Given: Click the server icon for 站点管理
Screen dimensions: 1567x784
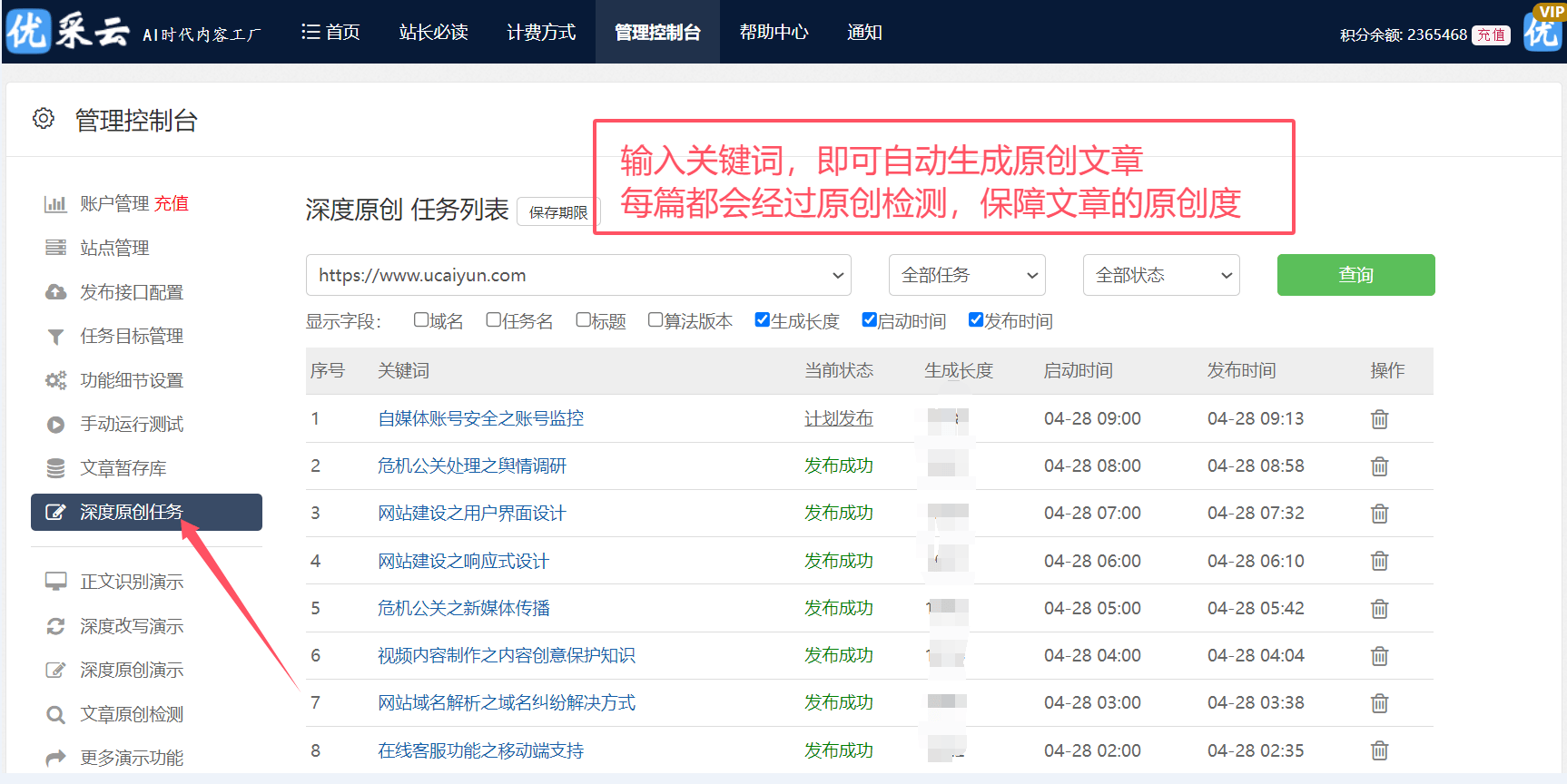Looking at the screenshot, I should tap(55, 248).
